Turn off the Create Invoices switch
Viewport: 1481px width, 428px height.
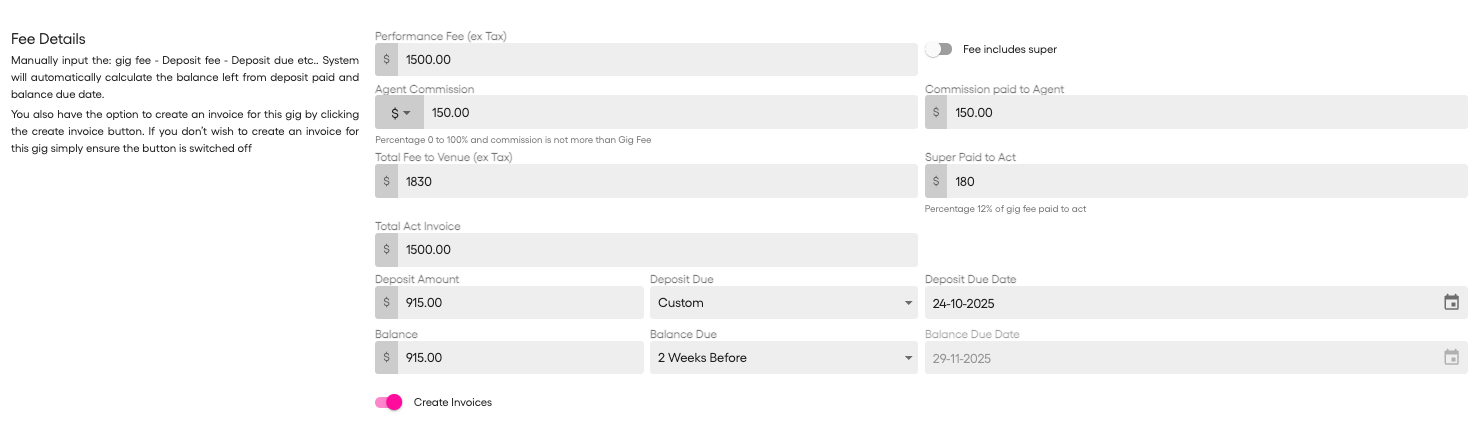tap(389, 402)
